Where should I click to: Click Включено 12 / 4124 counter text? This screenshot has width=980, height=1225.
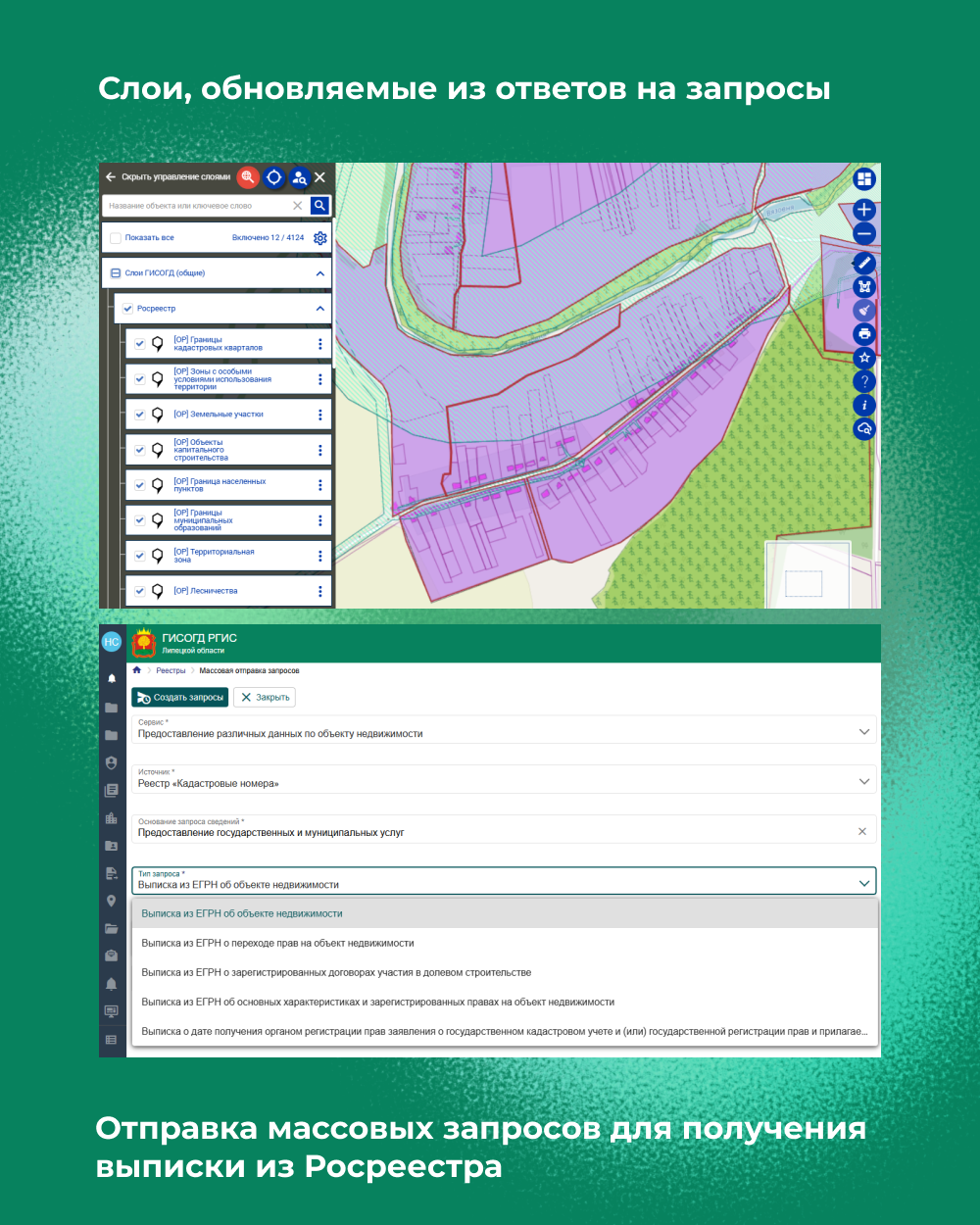268,238
